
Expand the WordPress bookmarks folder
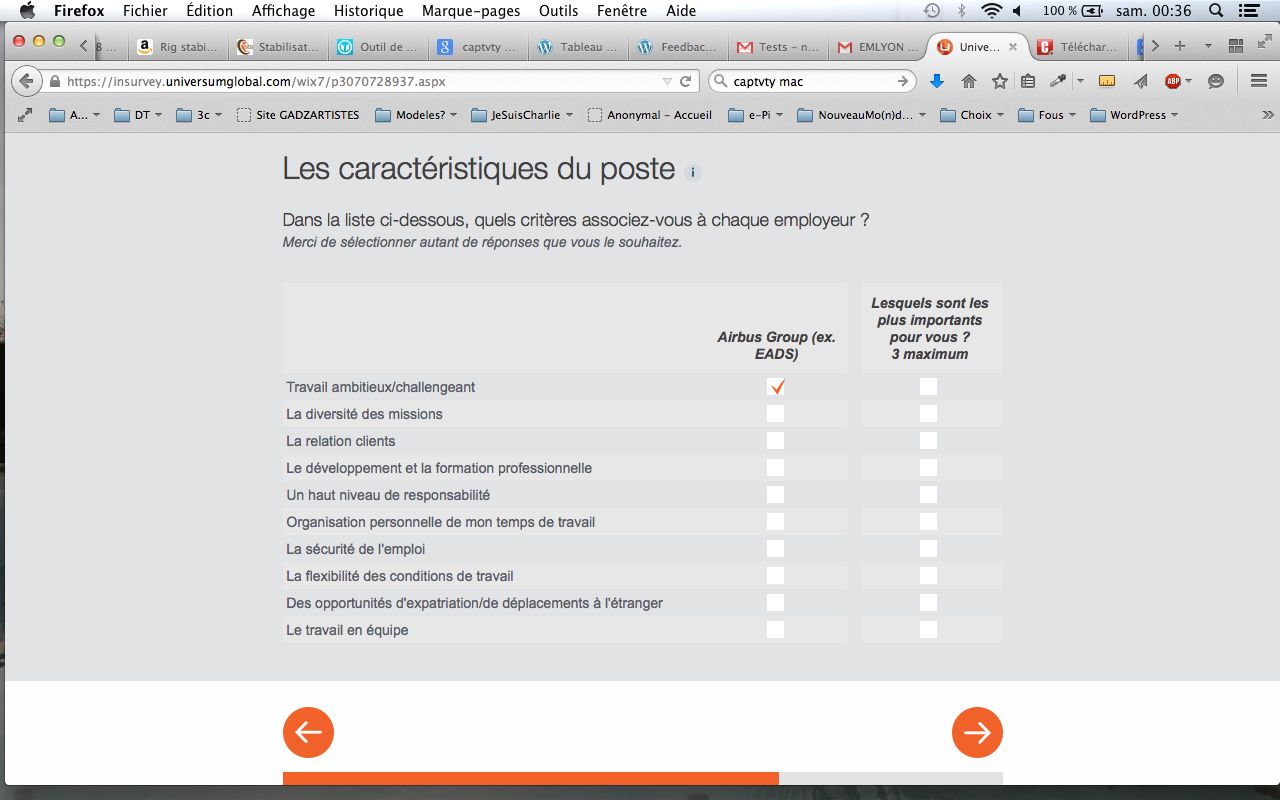(1135, 115)
